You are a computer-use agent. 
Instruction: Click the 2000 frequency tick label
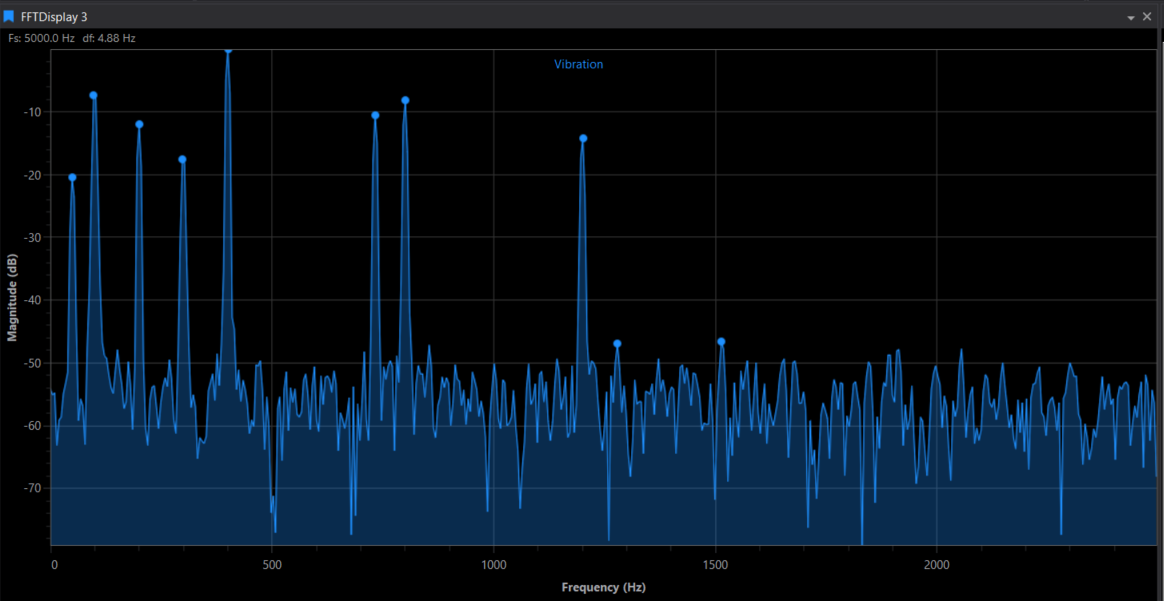pyautogui.click(x=937, y=565)
